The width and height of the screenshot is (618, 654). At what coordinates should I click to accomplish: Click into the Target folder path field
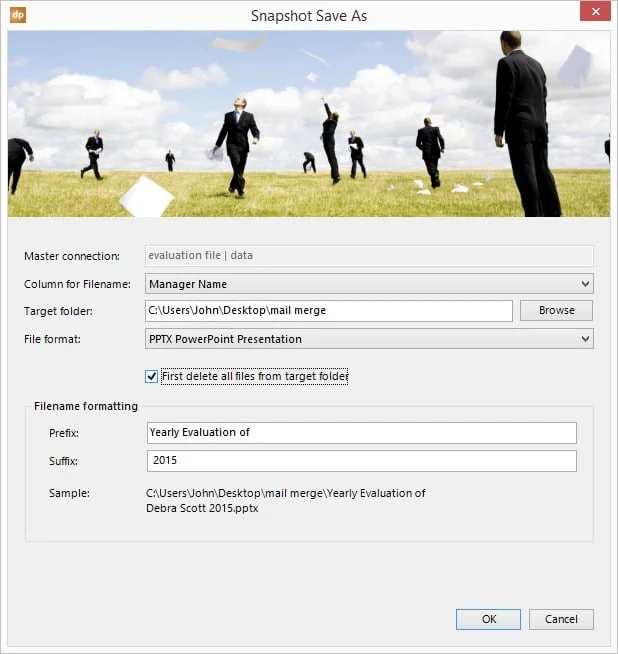pyautogui.click(x=329, y=311)
